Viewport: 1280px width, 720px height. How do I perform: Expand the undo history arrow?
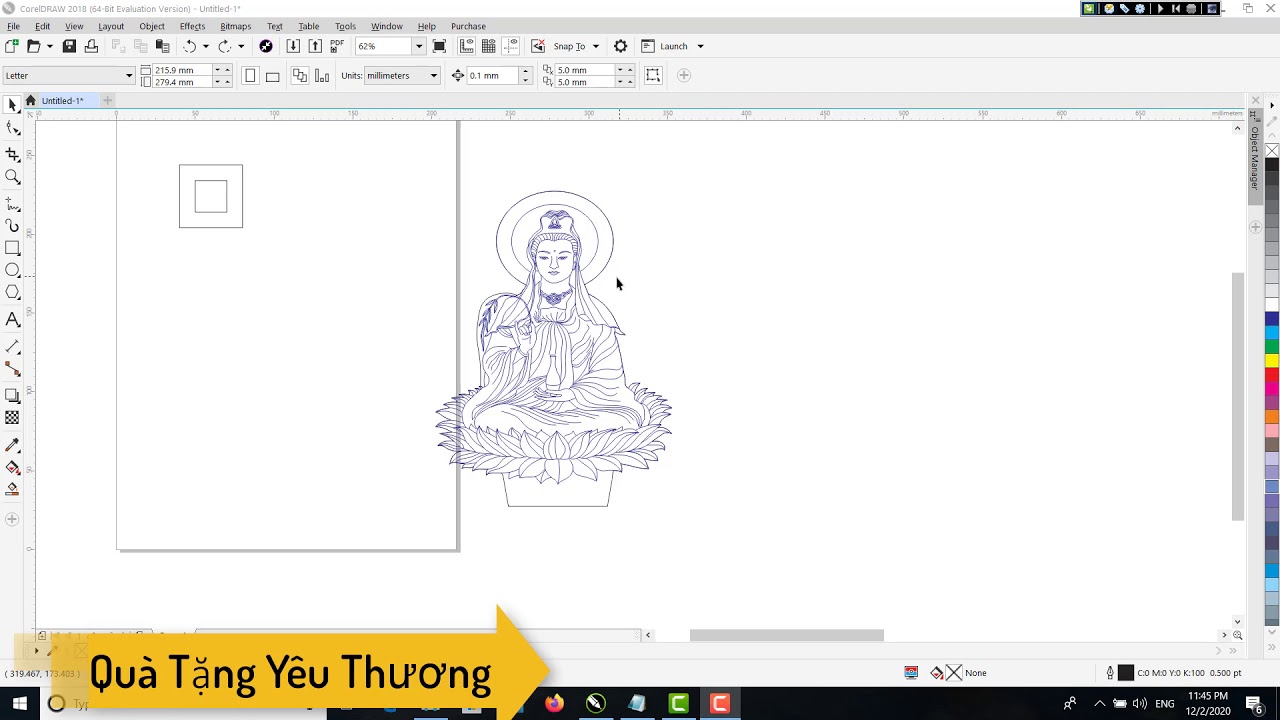(x=206, y=46)
